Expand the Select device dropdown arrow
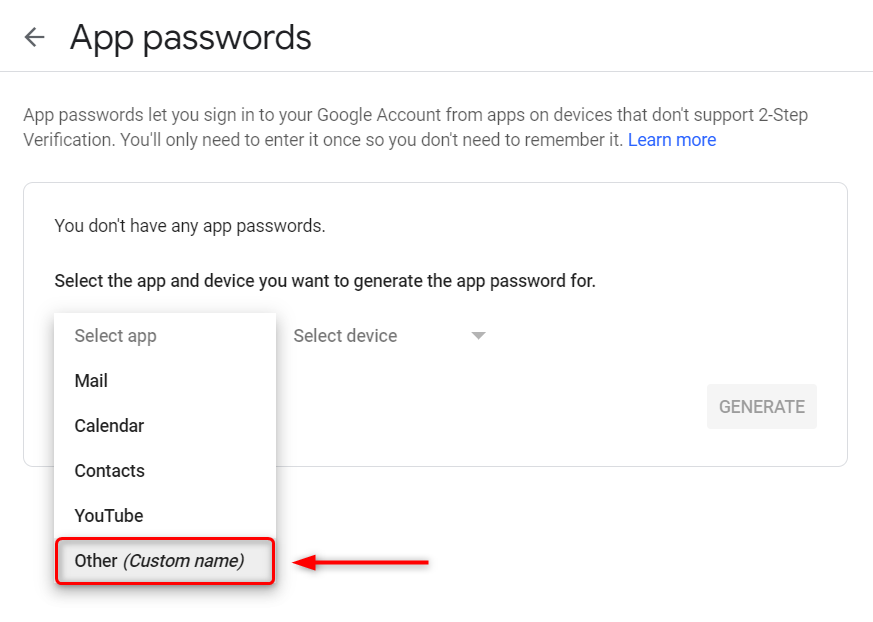This screenshot has width=873, height=622. (478, 336)
